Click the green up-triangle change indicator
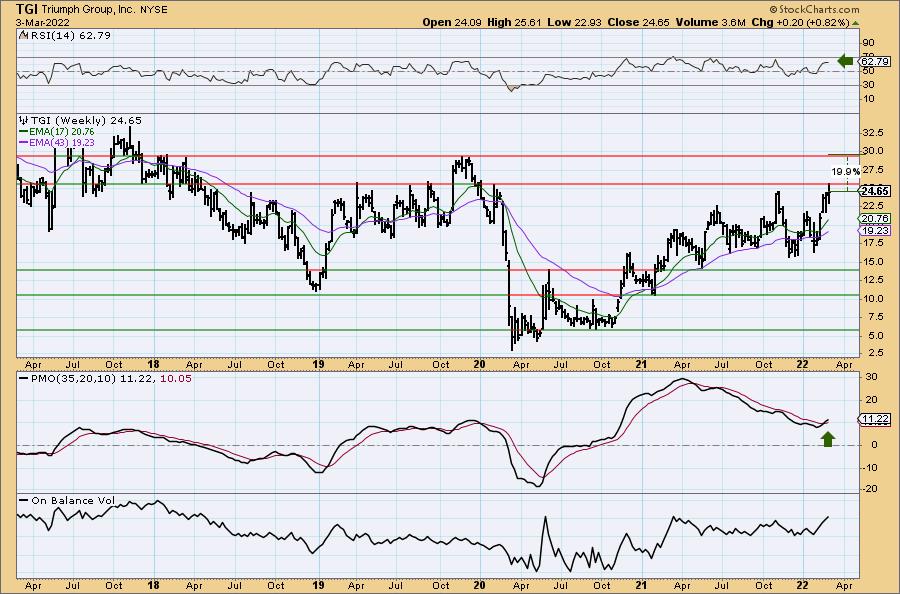The image size is (900, 594). tap(856, 23)
